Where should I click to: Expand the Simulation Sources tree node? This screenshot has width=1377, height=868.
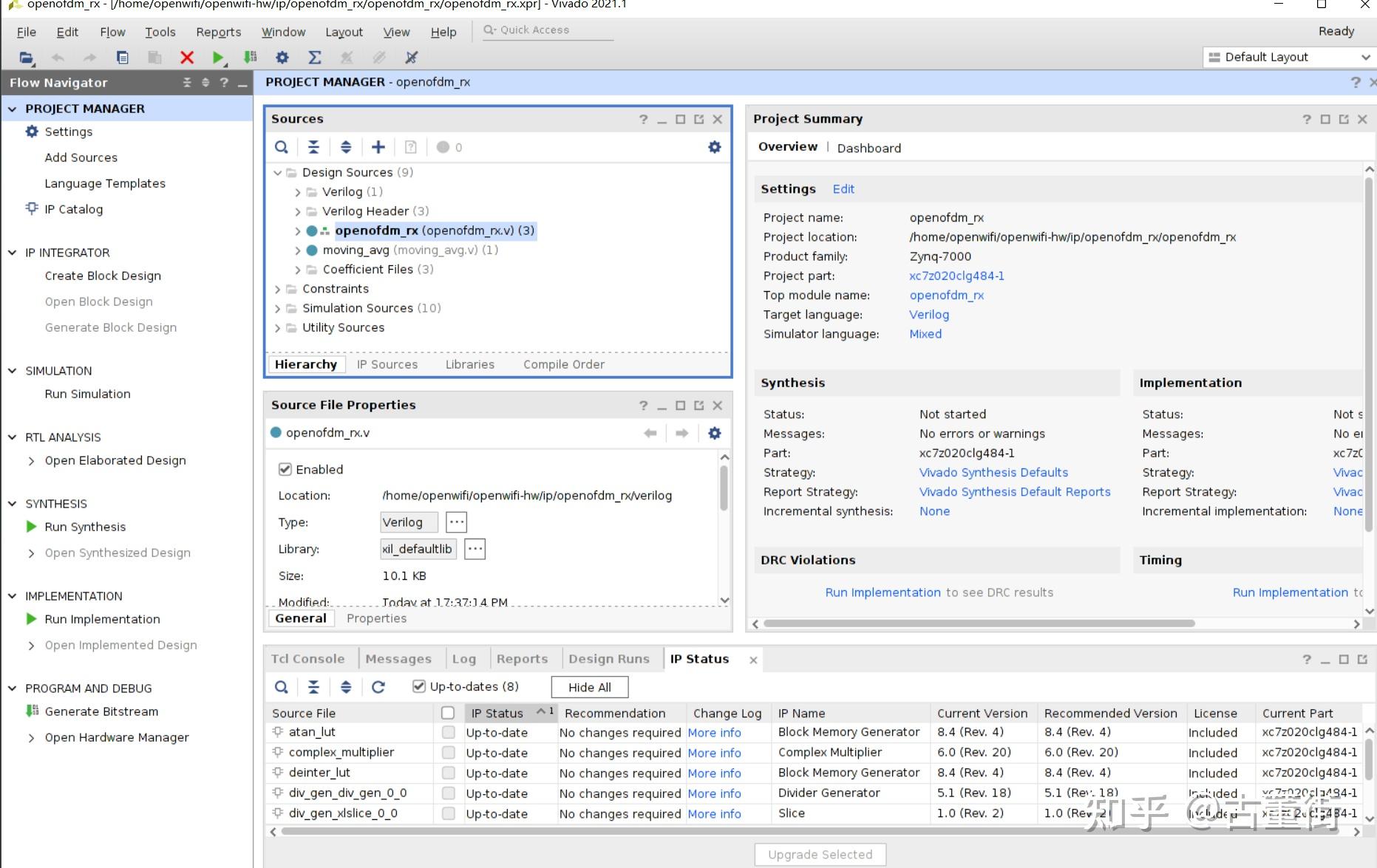(278, 308)
